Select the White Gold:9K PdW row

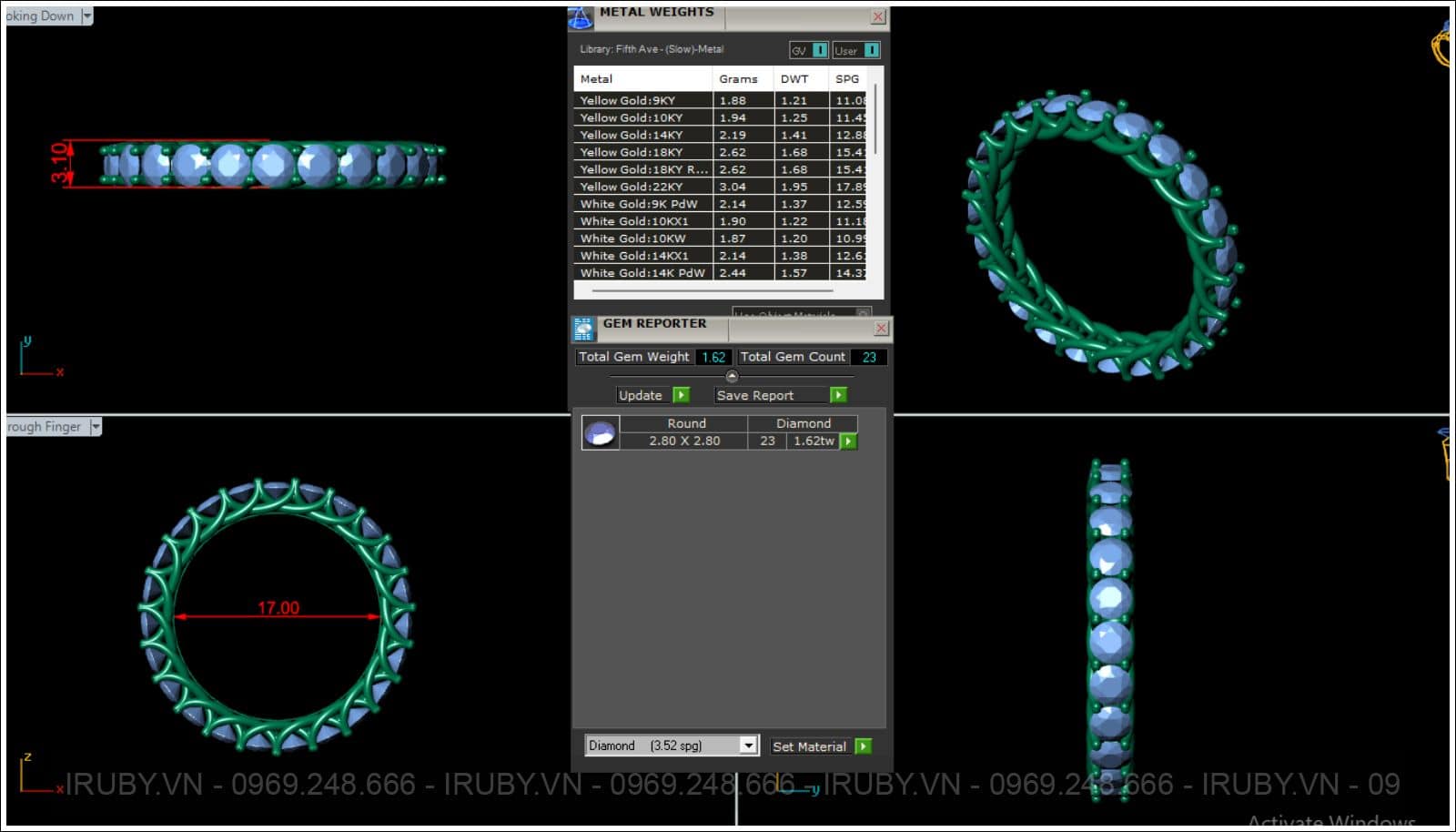(x=720, y=204)
